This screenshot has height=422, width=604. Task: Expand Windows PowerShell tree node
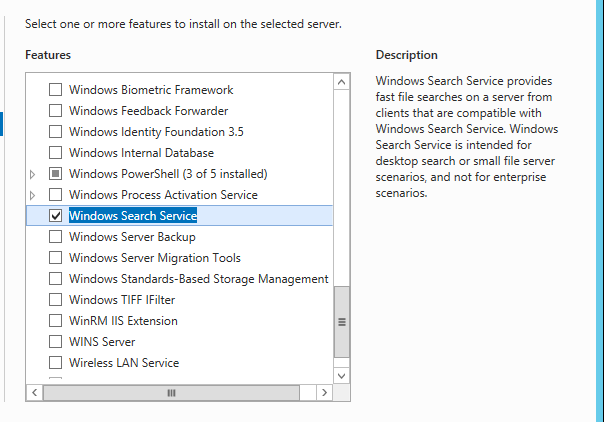coord(33,174)
